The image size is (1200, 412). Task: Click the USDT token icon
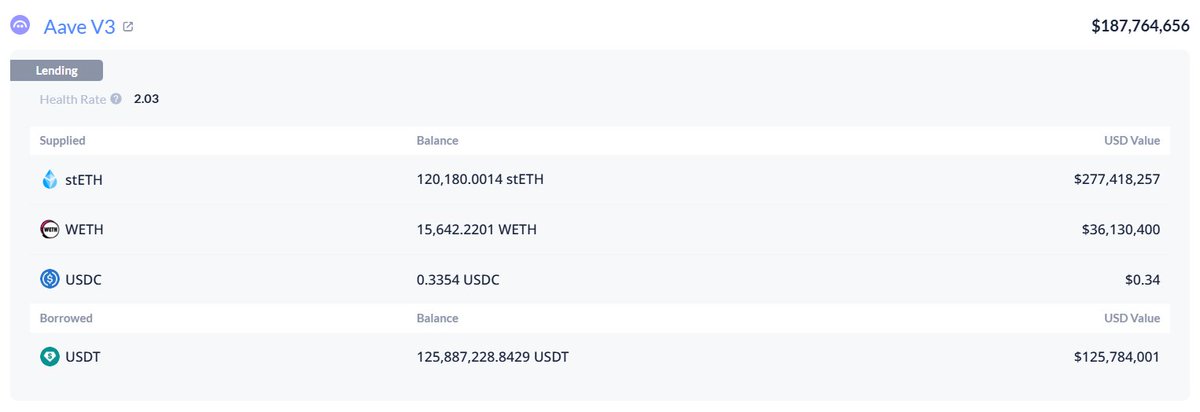[50, 357]
